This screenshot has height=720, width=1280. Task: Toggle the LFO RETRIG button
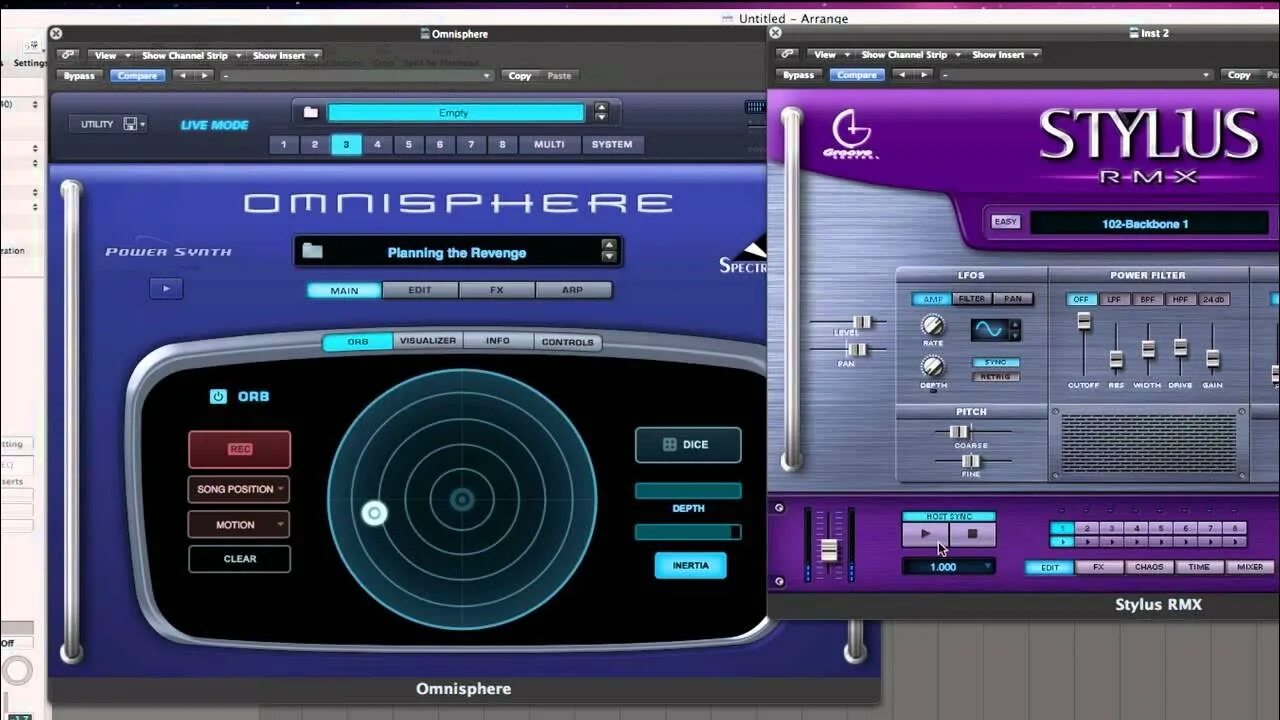click(x=995, y=377)
